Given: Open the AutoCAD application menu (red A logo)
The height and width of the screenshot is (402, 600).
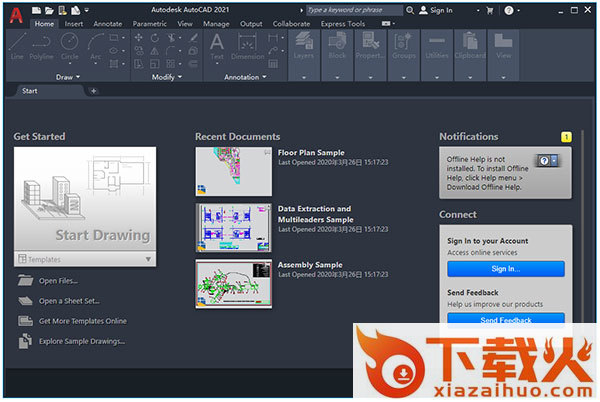Looking at the screenshot, I should tap(16, 15).
